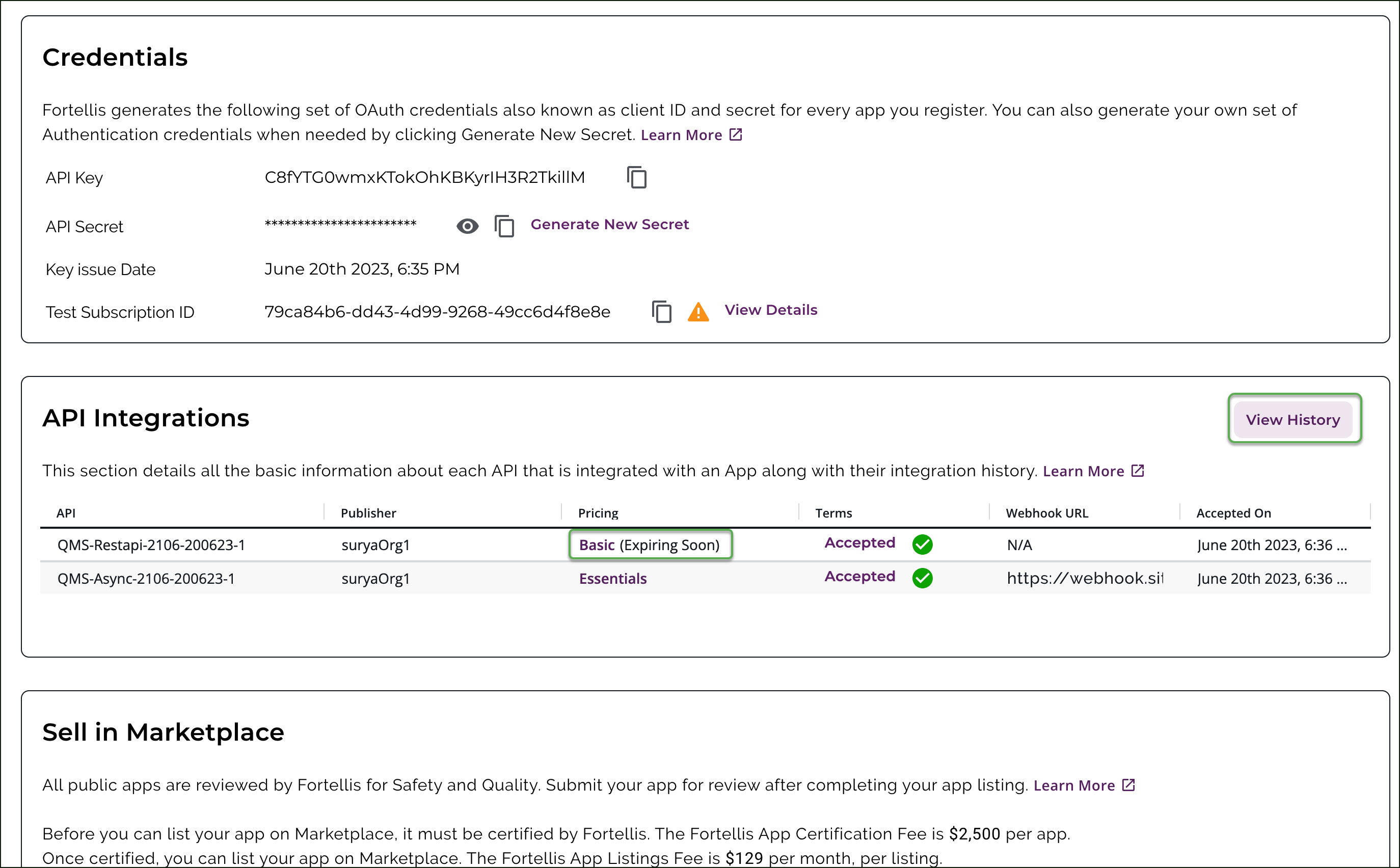Click the green checkmark on QMS-Async accepted terms
1400x868 pixels.
[923, 578]
